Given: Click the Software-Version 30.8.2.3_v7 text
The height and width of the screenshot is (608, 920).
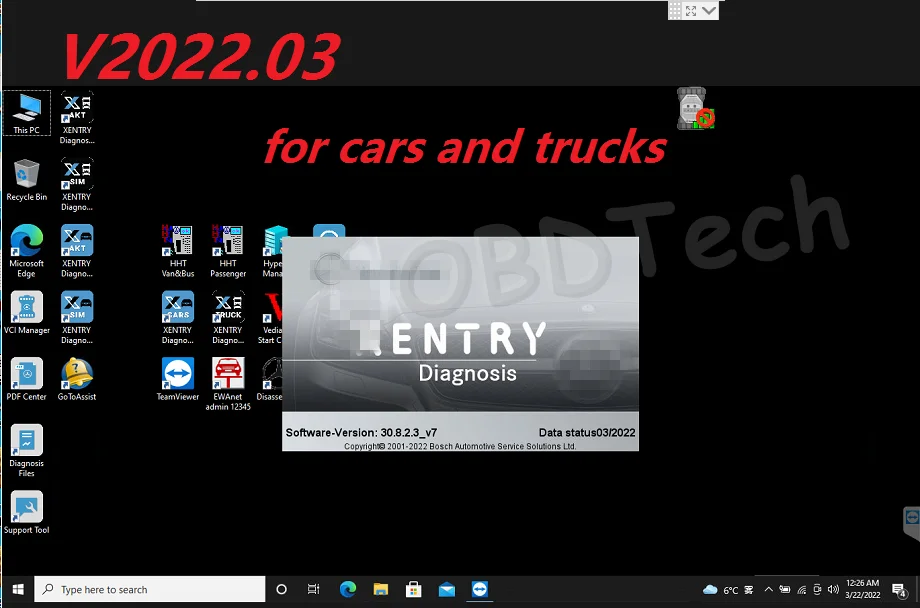Looking at the screenshot, I should (x=361, y=433).
